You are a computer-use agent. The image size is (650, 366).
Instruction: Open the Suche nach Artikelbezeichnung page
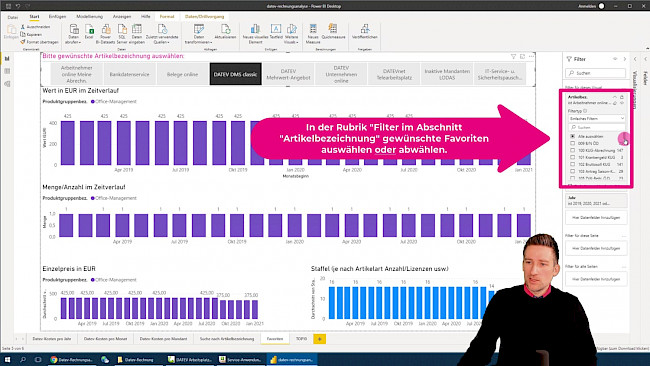click(x=227, y=339)
